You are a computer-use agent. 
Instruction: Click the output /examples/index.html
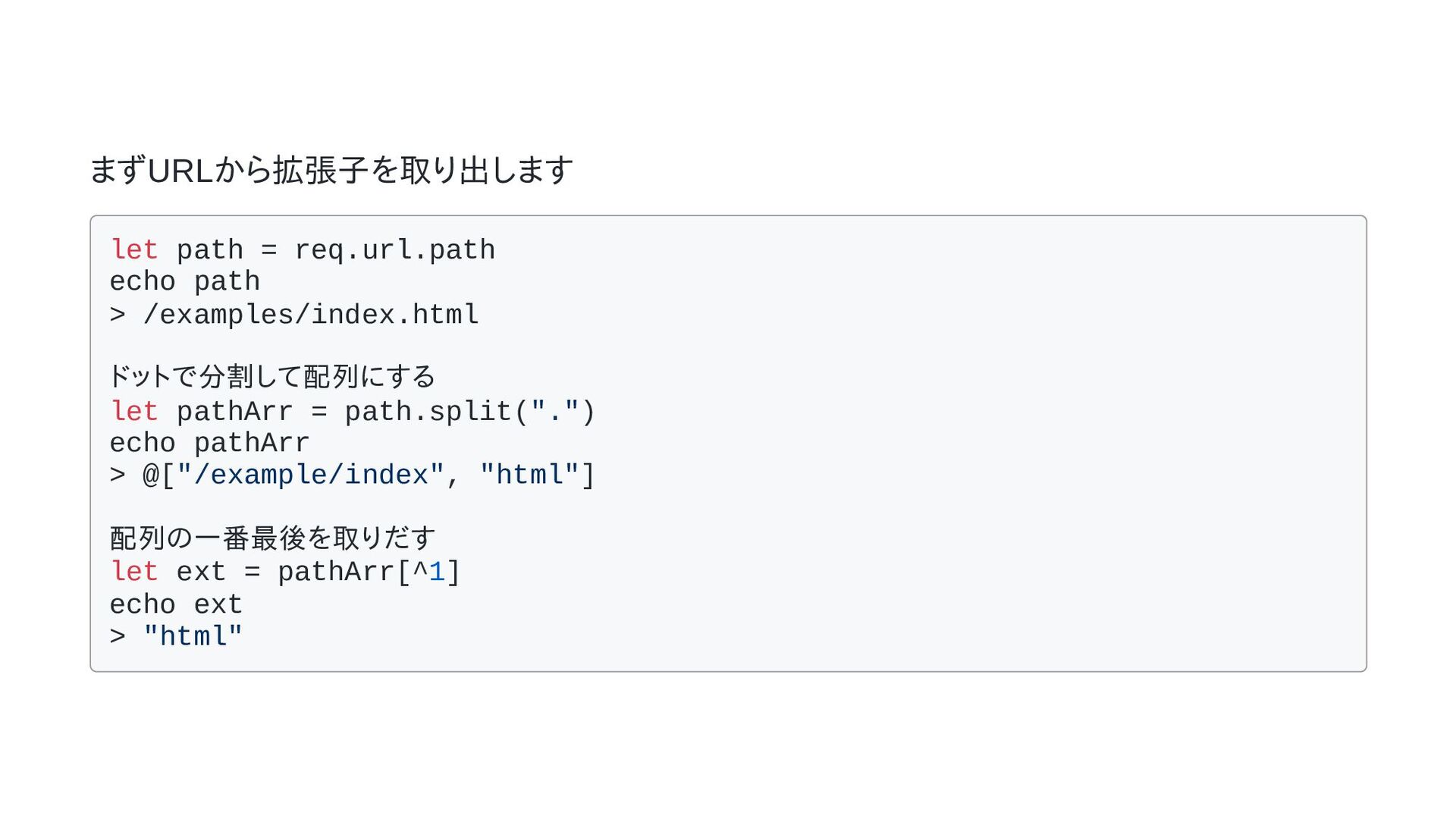[311, 315]
